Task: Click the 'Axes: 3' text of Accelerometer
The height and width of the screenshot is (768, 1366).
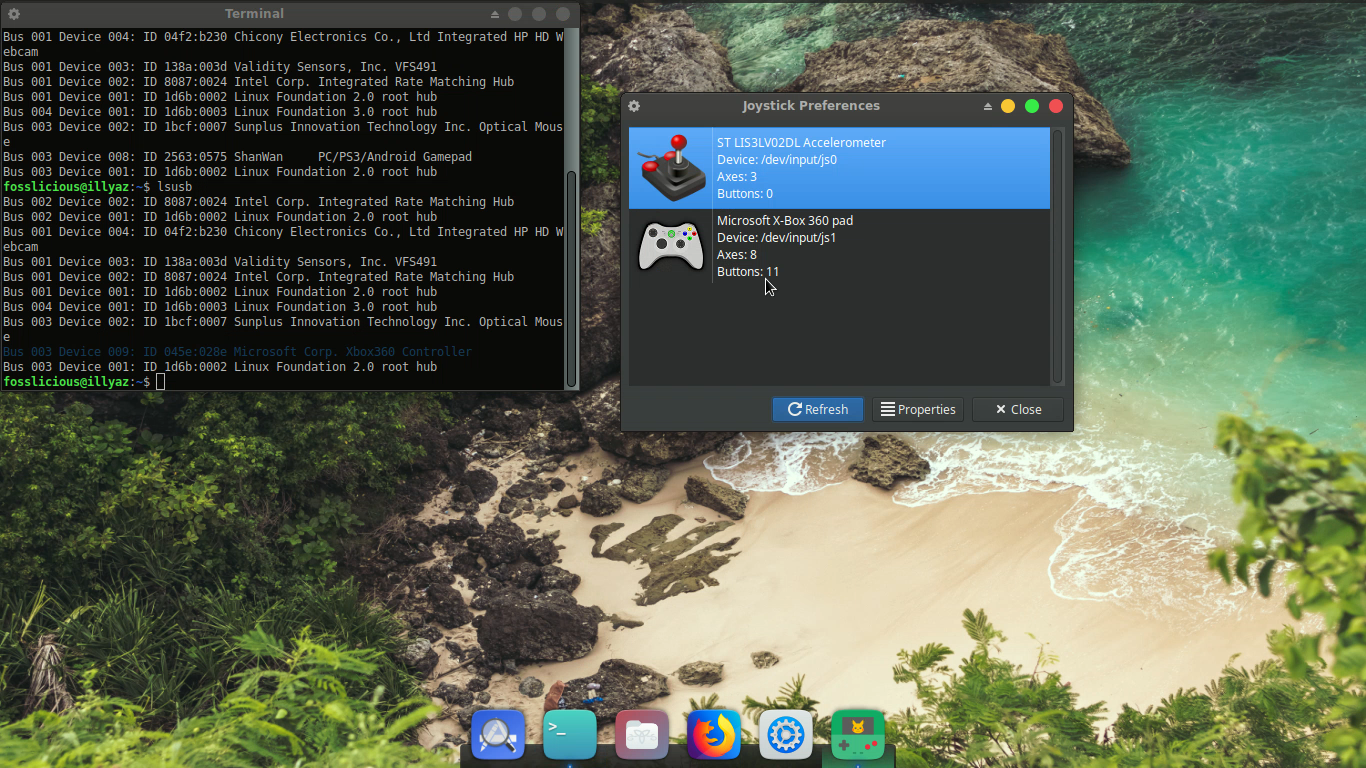Action: point(737,177)
